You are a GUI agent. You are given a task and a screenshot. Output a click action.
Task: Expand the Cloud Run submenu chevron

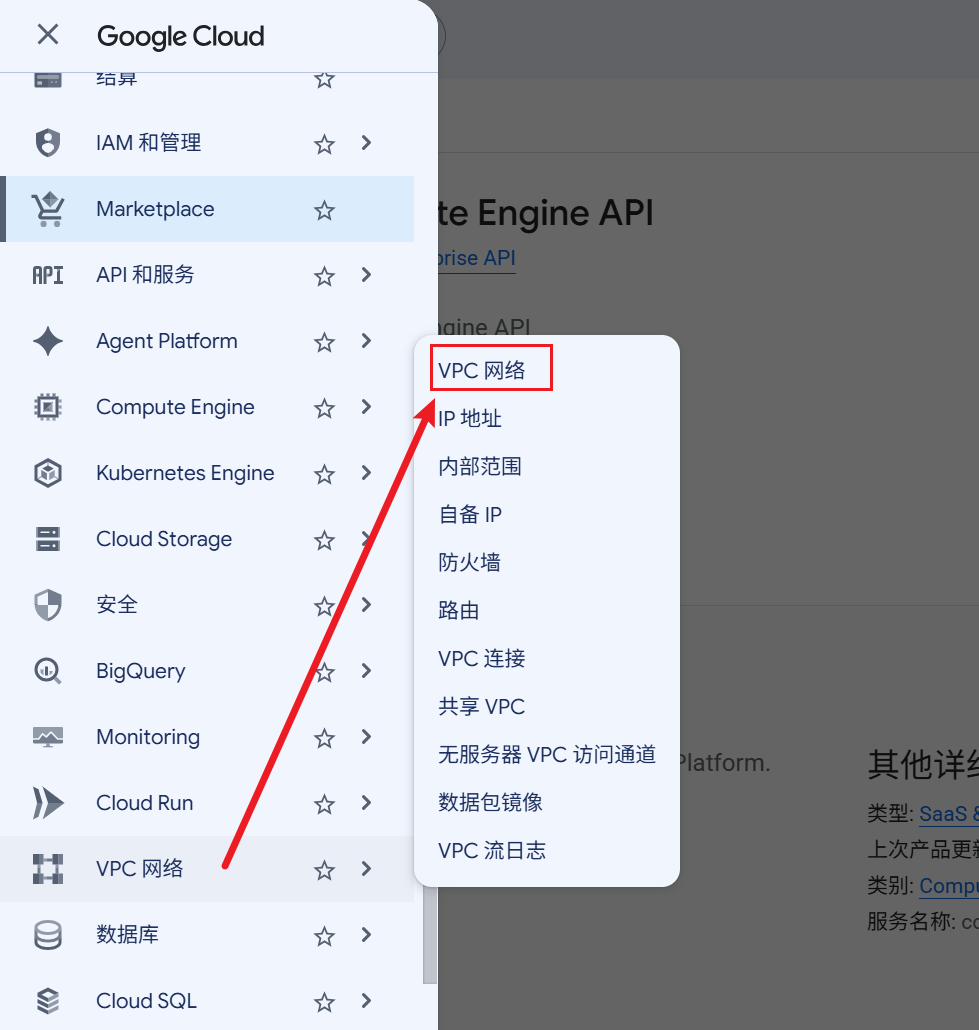tap(367, 803)
